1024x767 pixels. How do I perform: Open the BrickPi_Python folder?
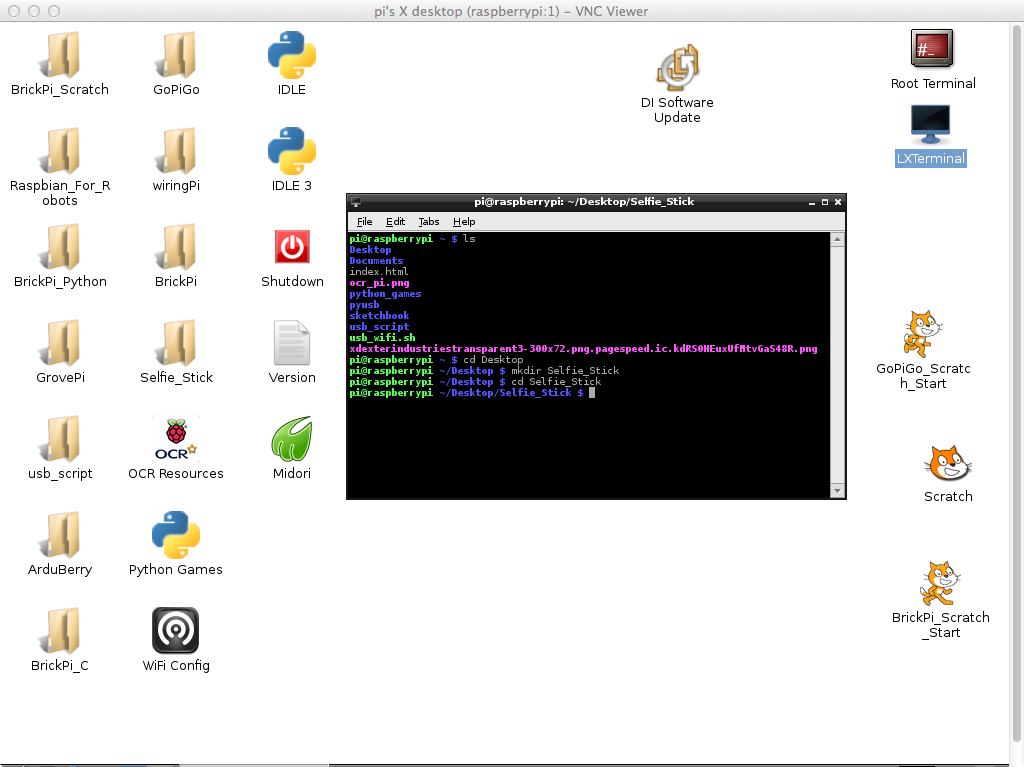click(60, 247)
